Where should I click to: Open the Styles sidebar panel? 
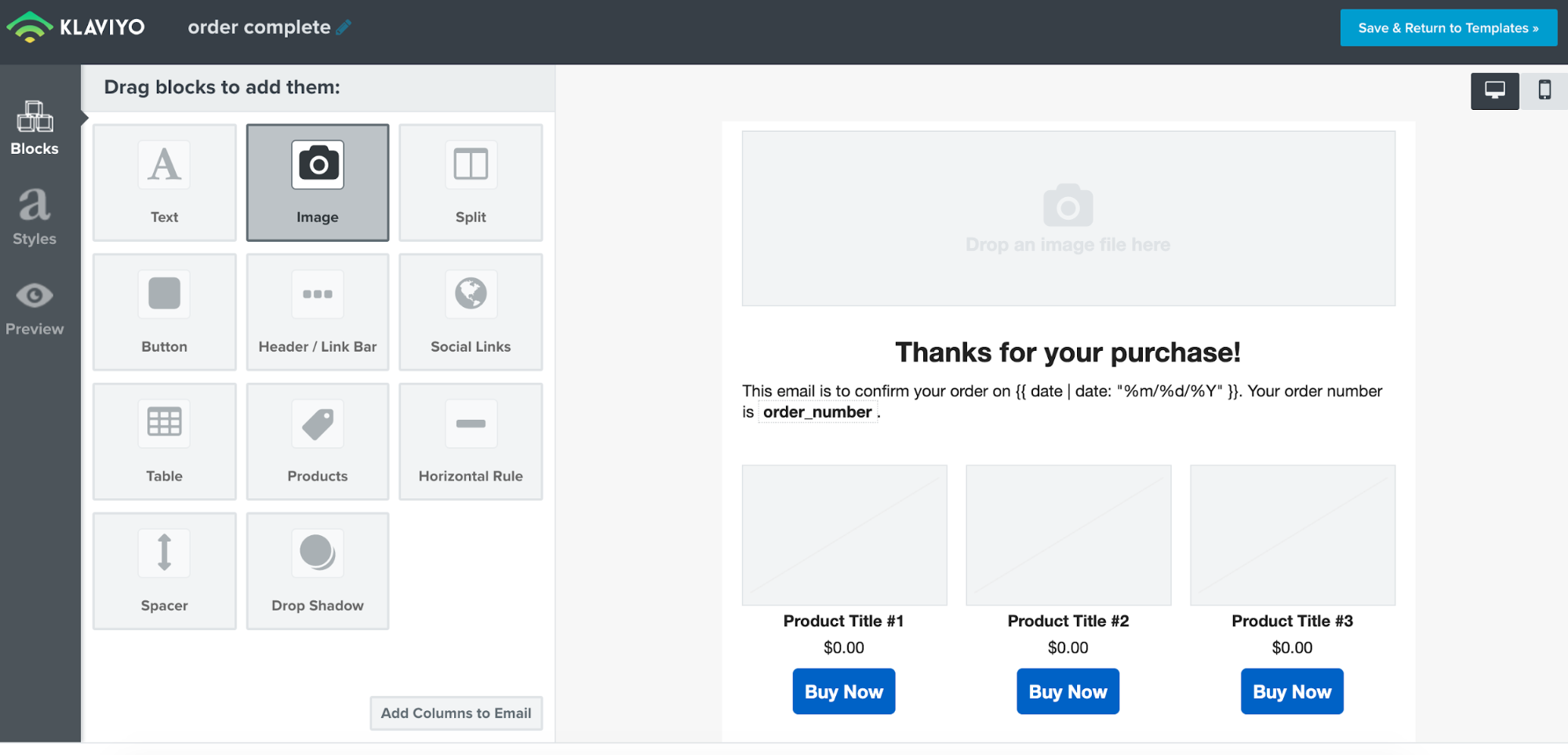click(x=35, y=217)
